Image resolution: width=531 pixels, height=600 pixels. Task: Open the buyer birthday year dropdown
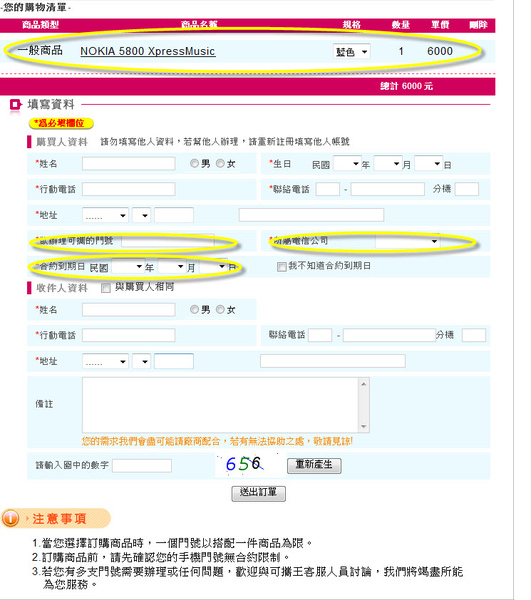point(347,164)
